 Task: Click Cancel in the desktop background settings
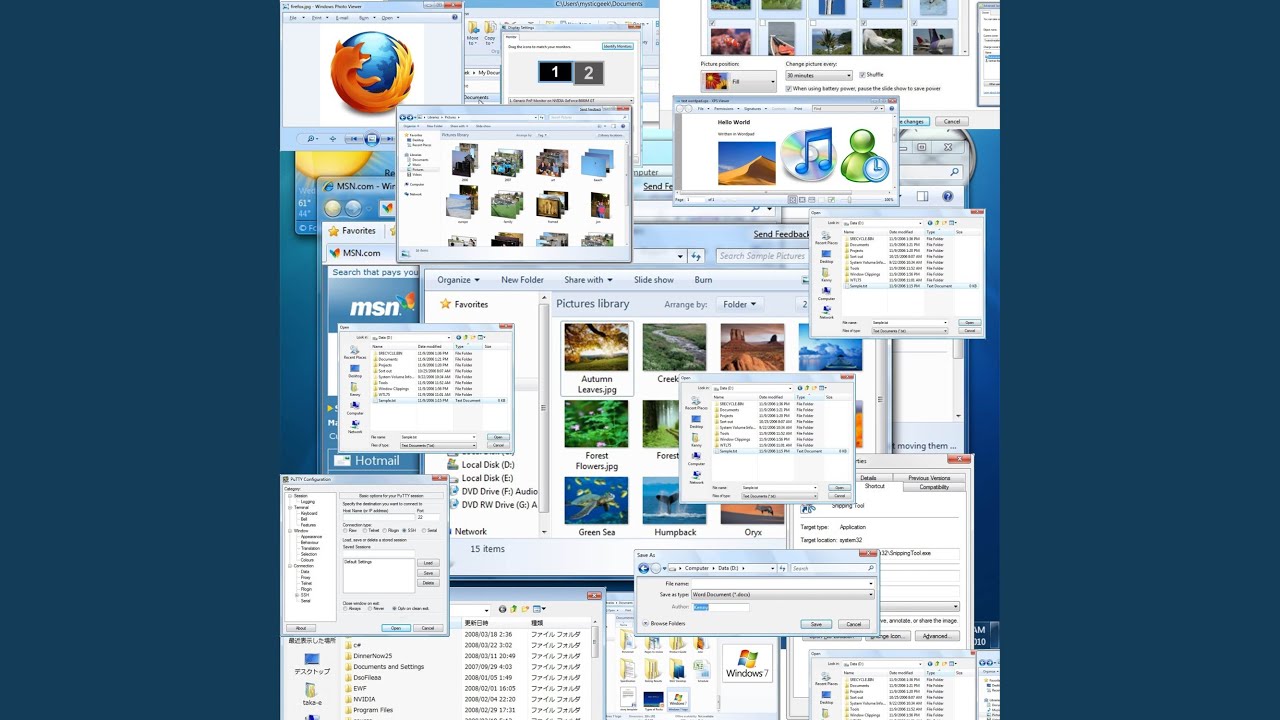coord(951,122)
